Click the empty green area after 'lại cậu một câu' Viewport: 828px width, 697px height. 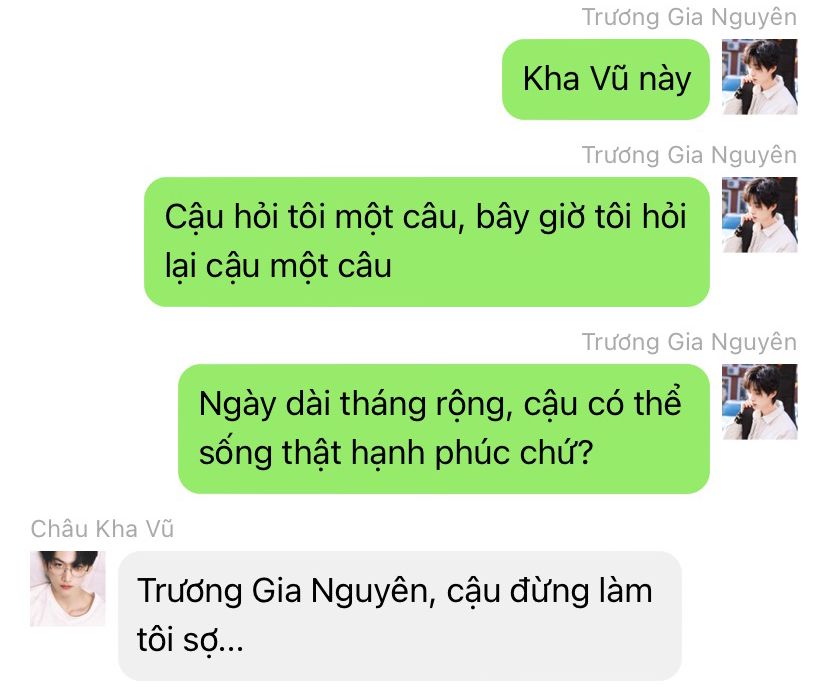tap(549, 266)
